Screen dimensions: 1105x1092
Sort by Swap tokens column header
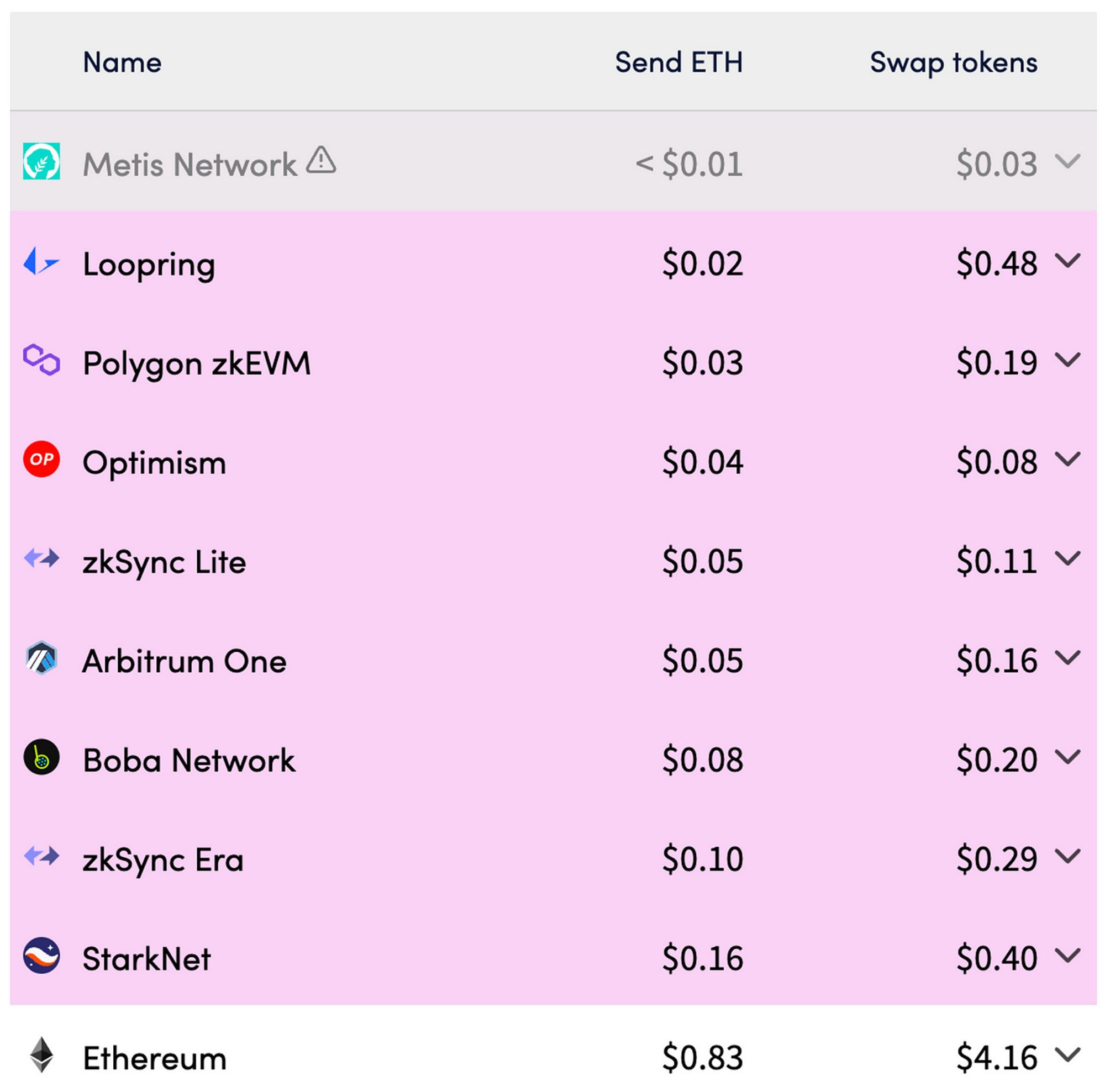click(954, 63)
